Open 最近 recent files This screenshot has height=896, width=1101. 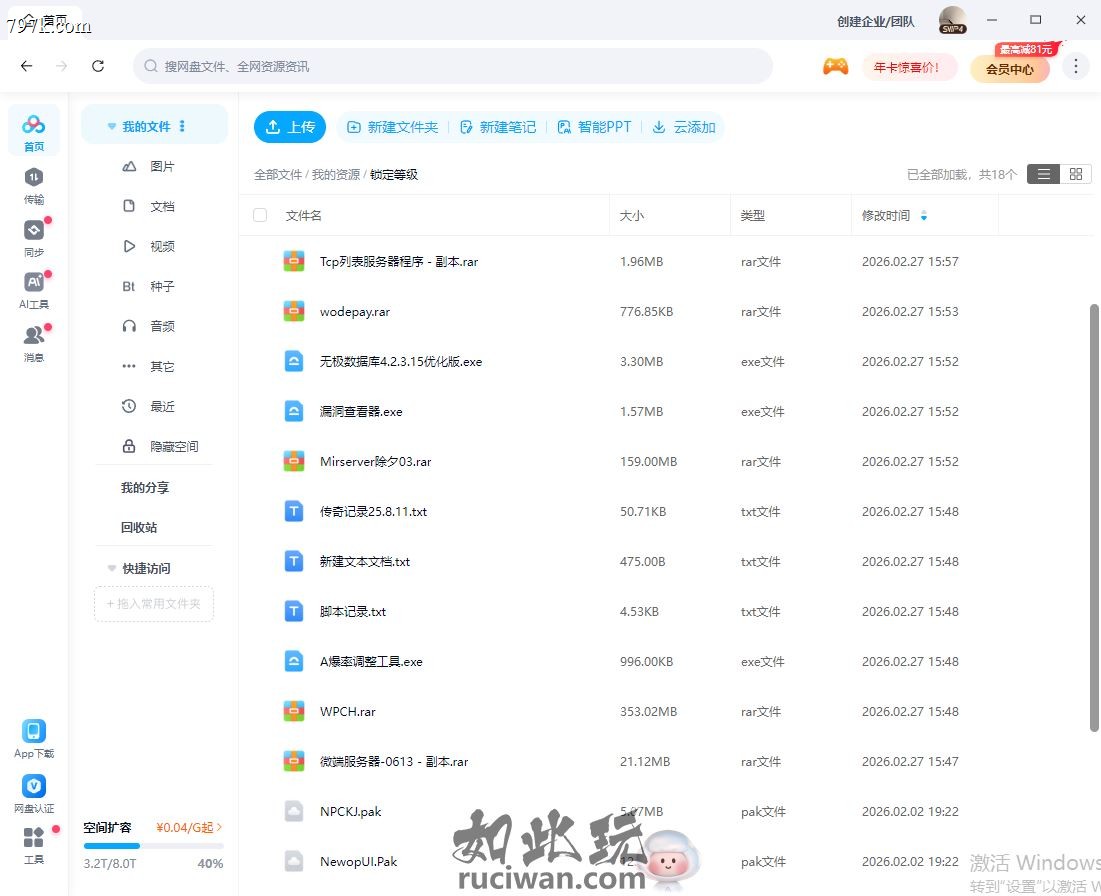click(x=148, y=407)
